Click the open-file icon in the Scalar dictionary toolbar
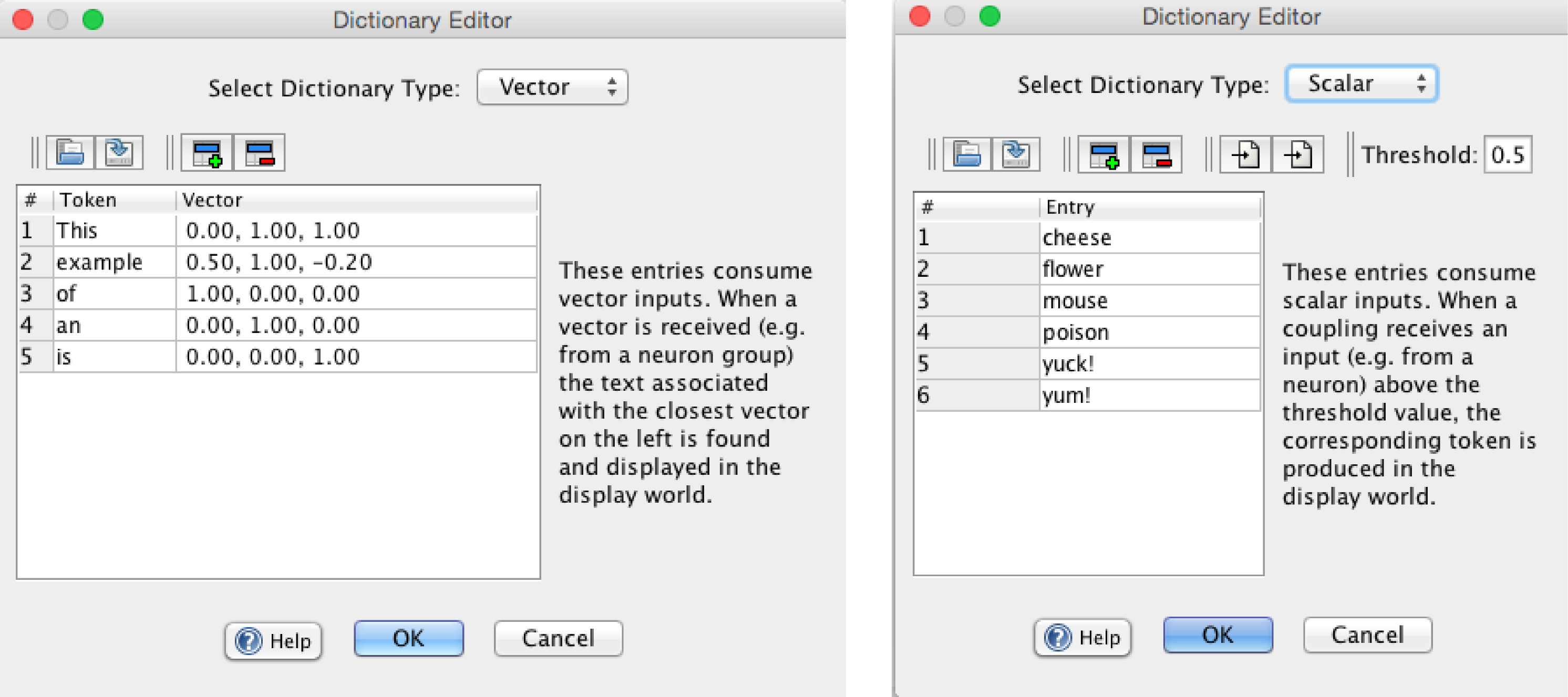Screen dimensions: 1568x697 click(x=967, y=154)
